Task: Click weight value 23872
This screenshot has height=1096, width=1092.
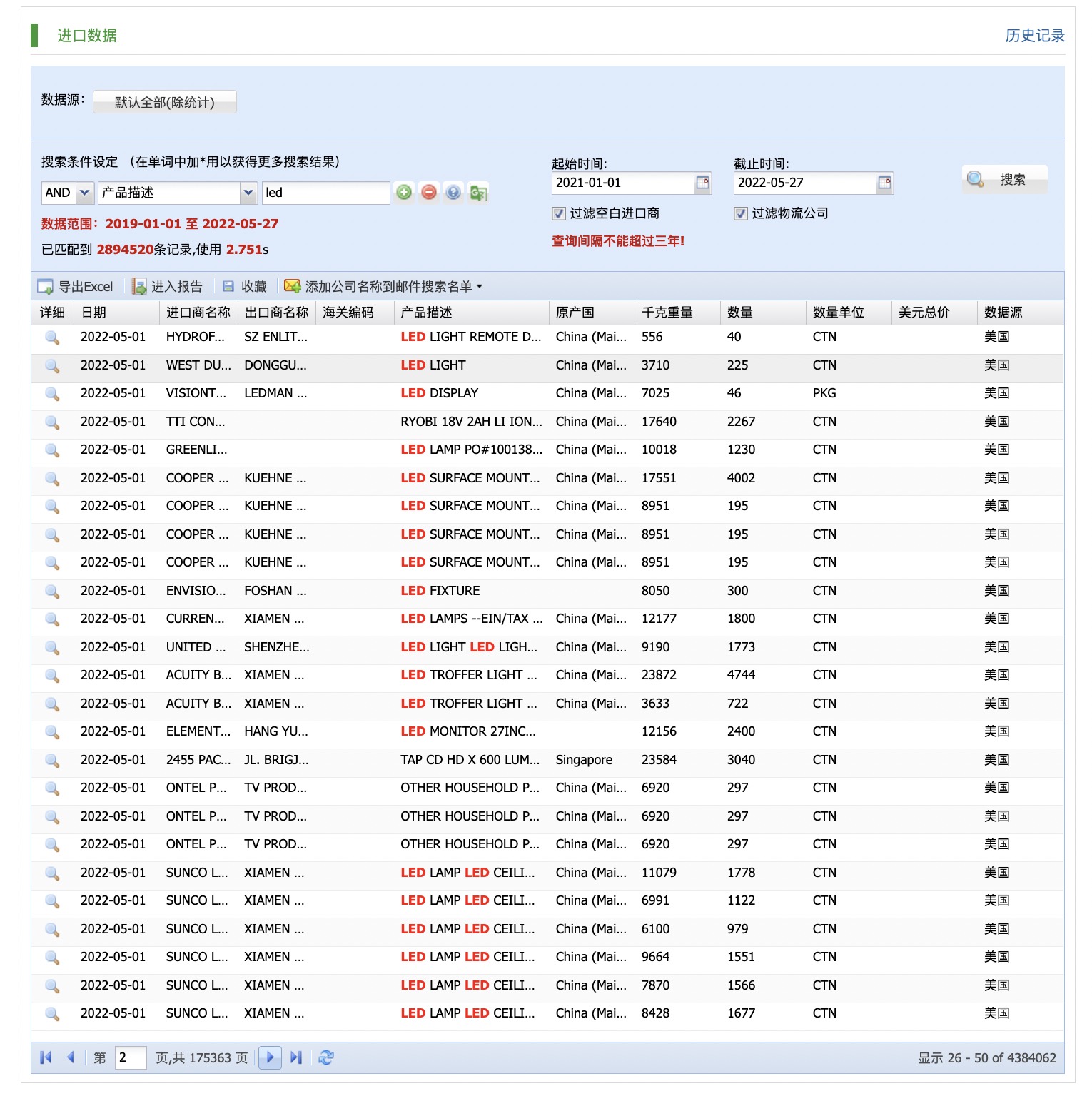Action: [x=659, y=675]
